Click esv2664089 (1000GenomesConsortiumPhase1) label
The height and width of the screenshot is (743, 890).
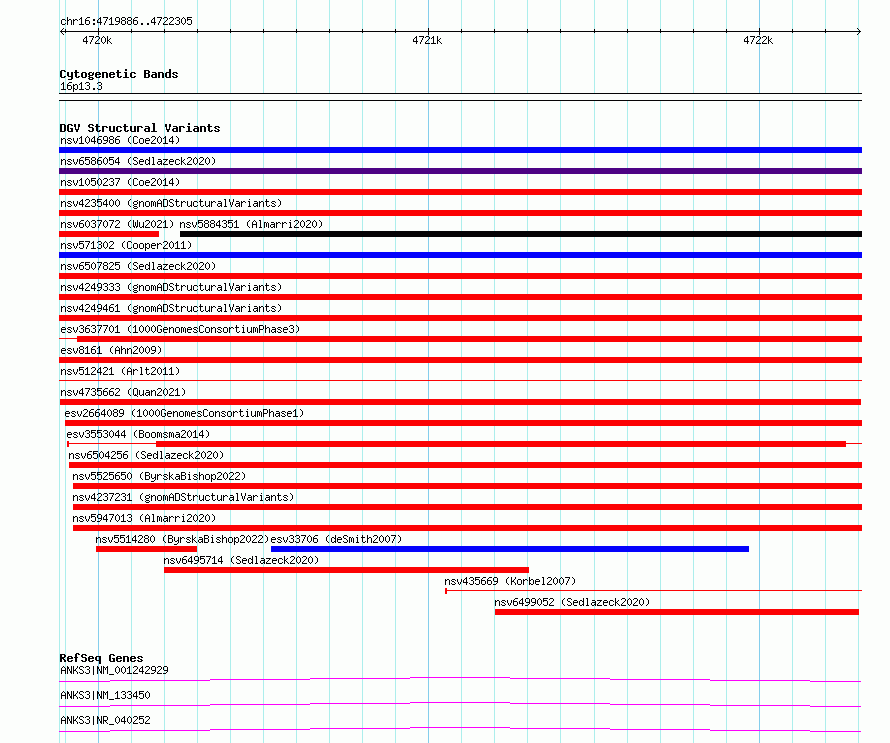[184, 413]
